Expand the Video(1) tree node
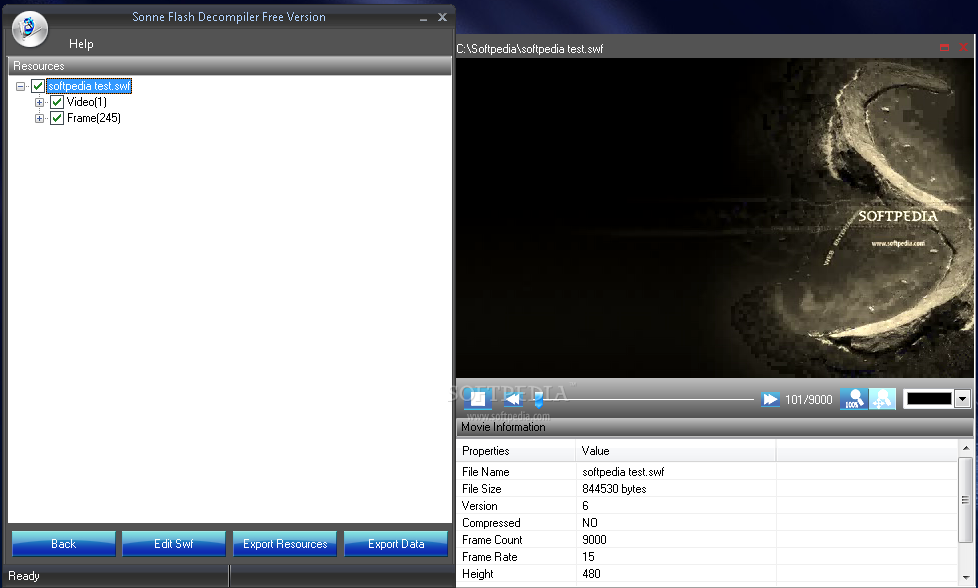The image size is (978, 588). point(39,102)
